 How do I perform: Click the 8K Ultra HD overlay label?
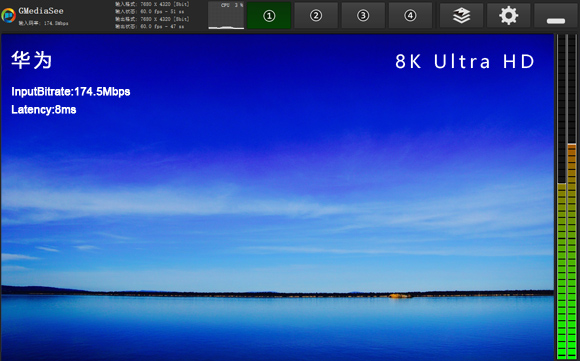point(465,61)
